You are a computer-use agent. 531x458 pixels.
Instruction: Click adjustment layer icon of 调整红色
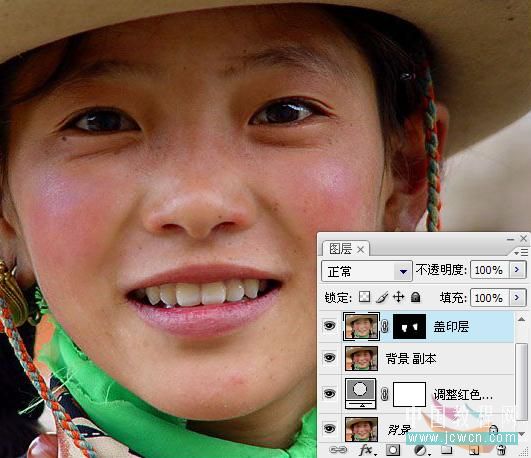click(361, 393)
